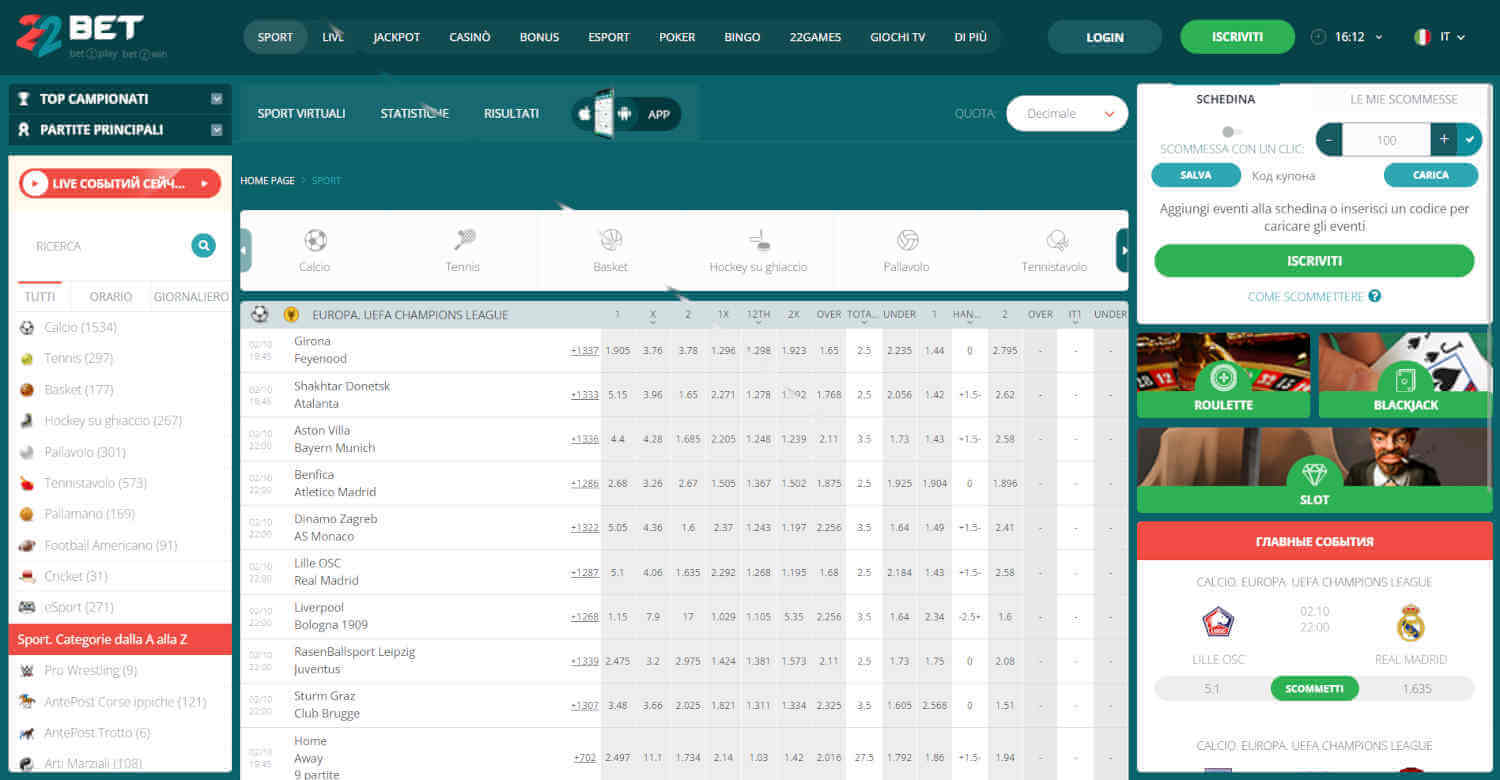Click the stake amount field showing 100

click(1386, 140)
